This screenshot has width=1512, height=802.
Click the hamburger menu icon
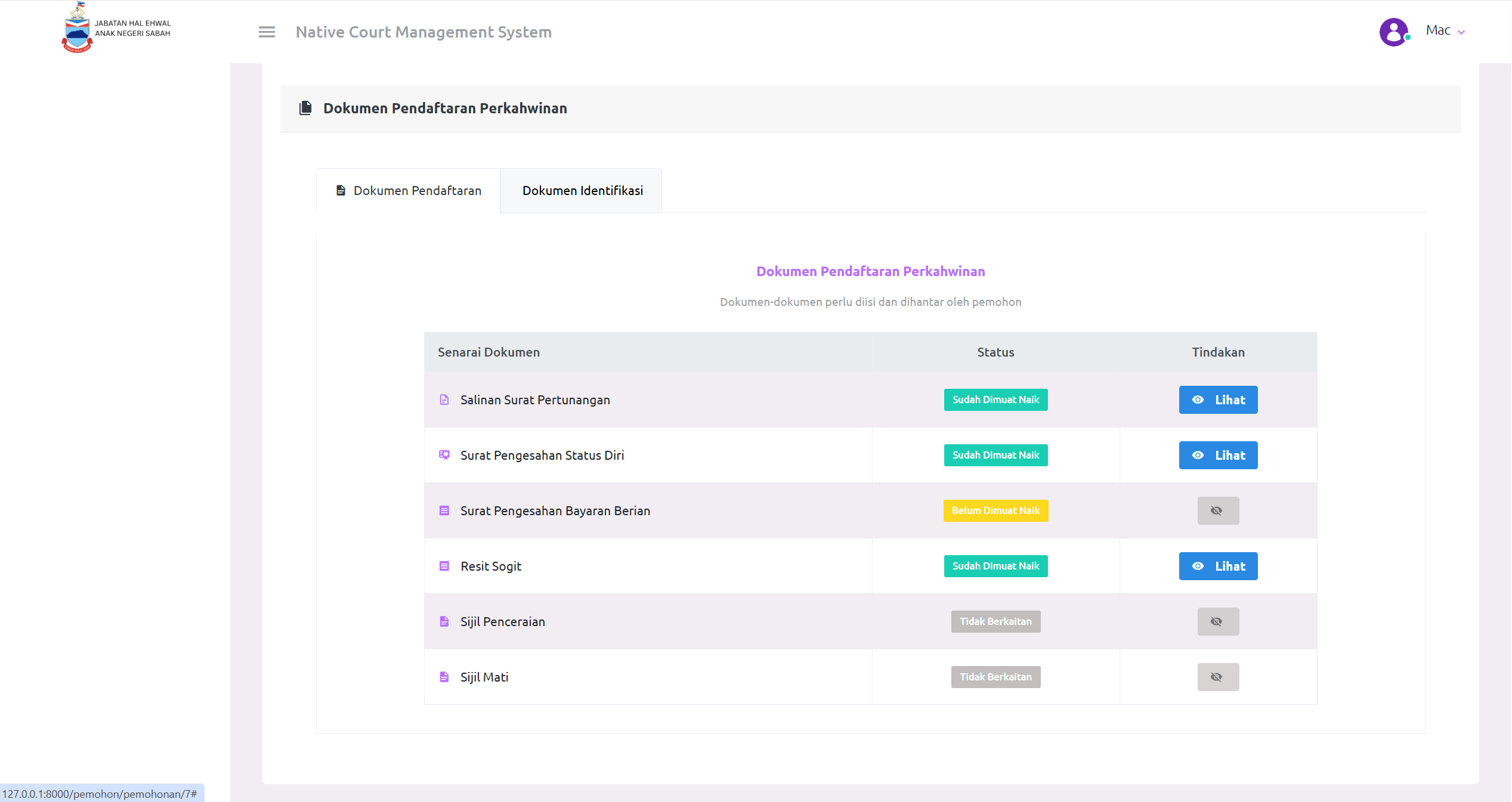click(267, 32)
